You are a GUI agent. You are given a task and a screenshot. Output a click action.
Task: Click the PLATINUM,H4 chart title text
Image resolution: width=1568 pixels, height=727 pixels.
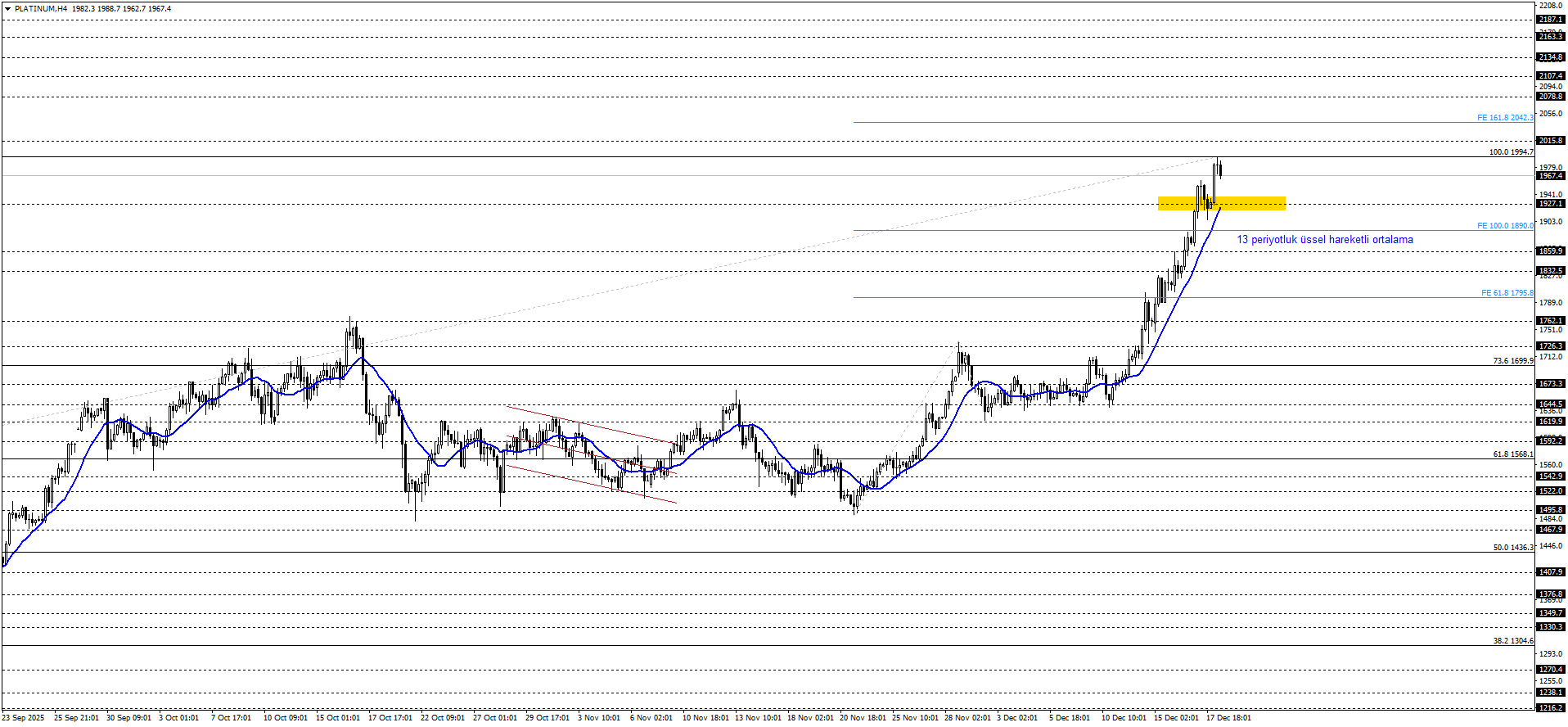pos(41,9)
